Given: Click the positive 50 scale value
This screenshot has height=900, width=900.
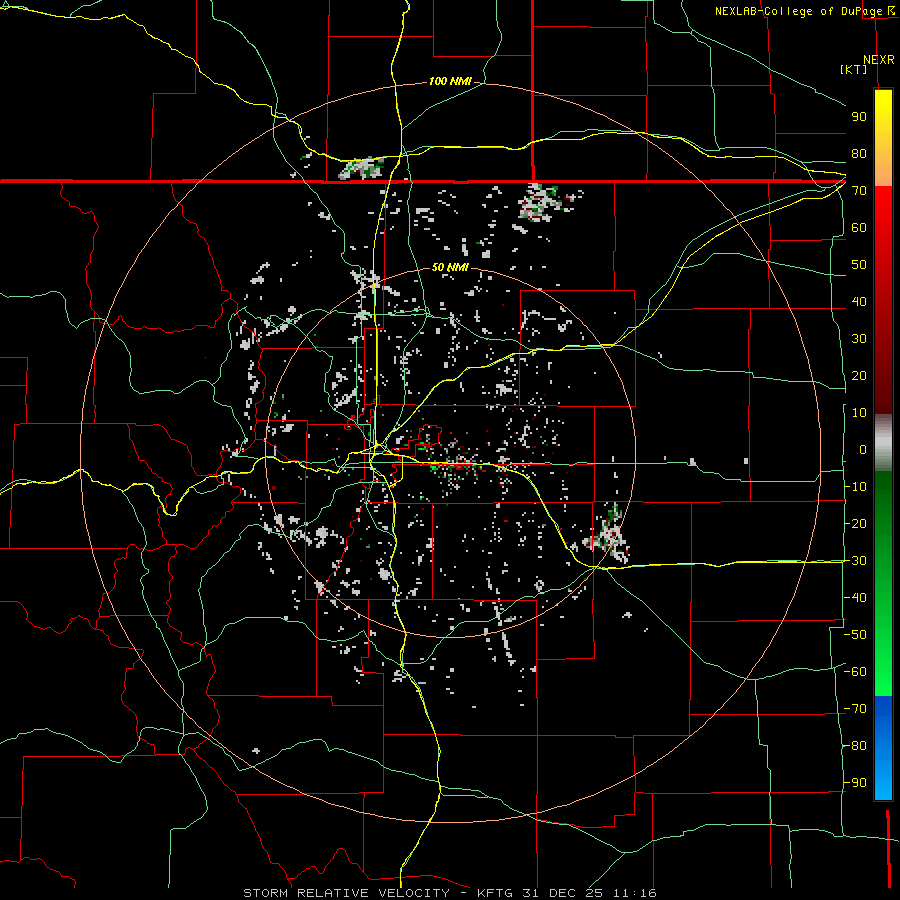Looking at the screenshot, I should (859, 265).
